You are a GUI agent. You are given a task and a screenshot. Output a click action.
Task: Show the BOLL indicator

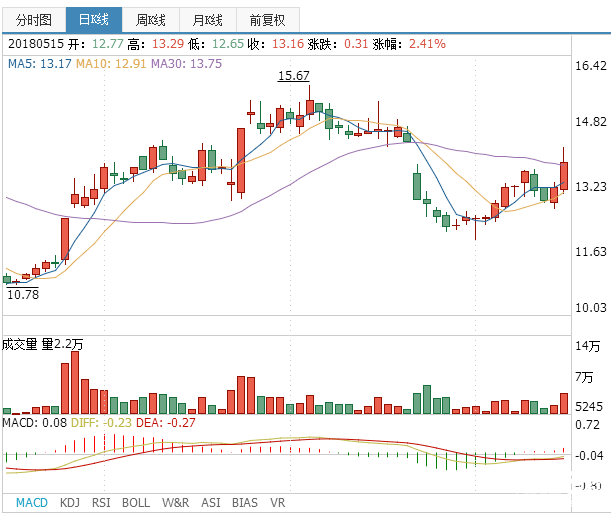(x=136, y=502)
